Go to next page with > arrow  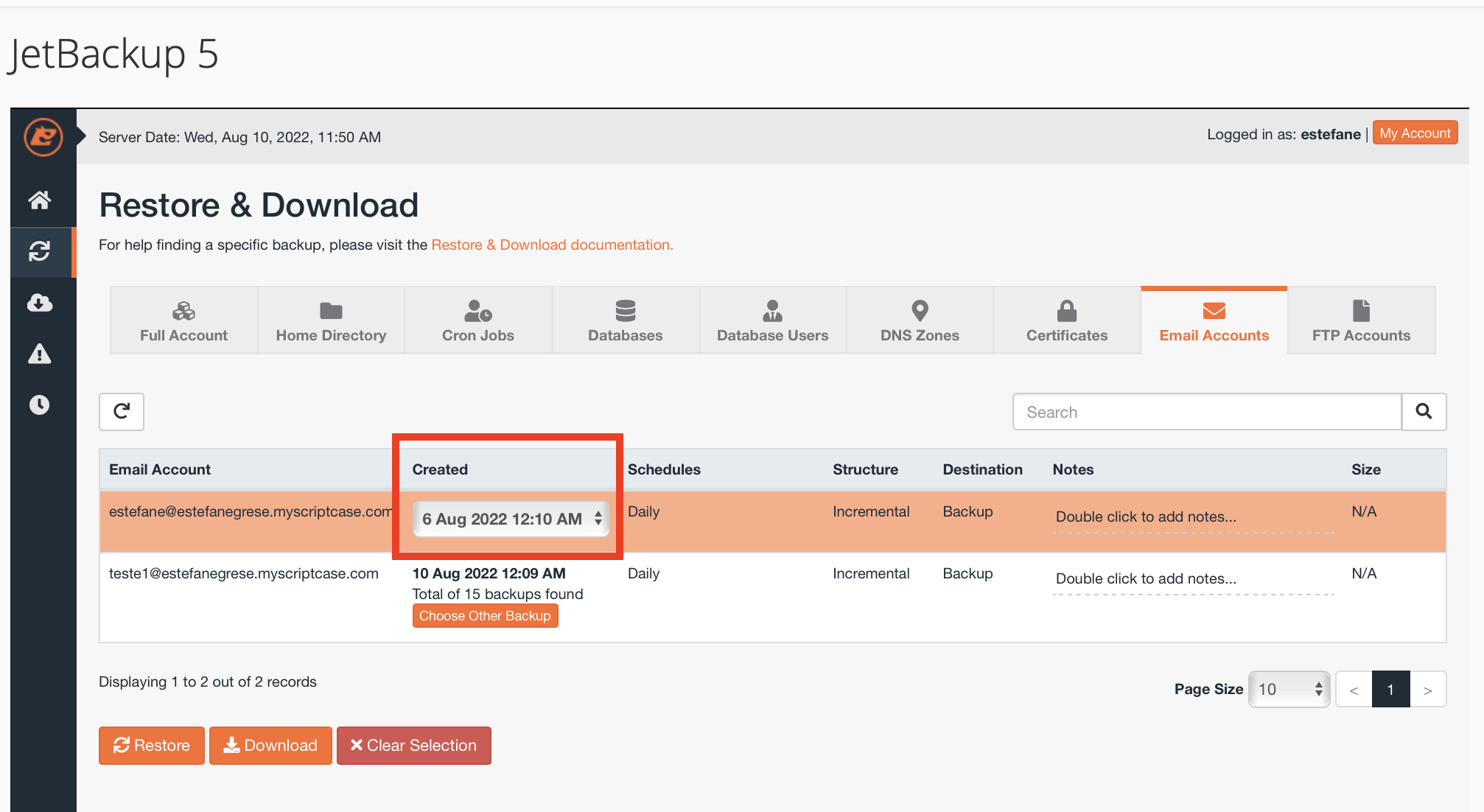point(1427,690)
